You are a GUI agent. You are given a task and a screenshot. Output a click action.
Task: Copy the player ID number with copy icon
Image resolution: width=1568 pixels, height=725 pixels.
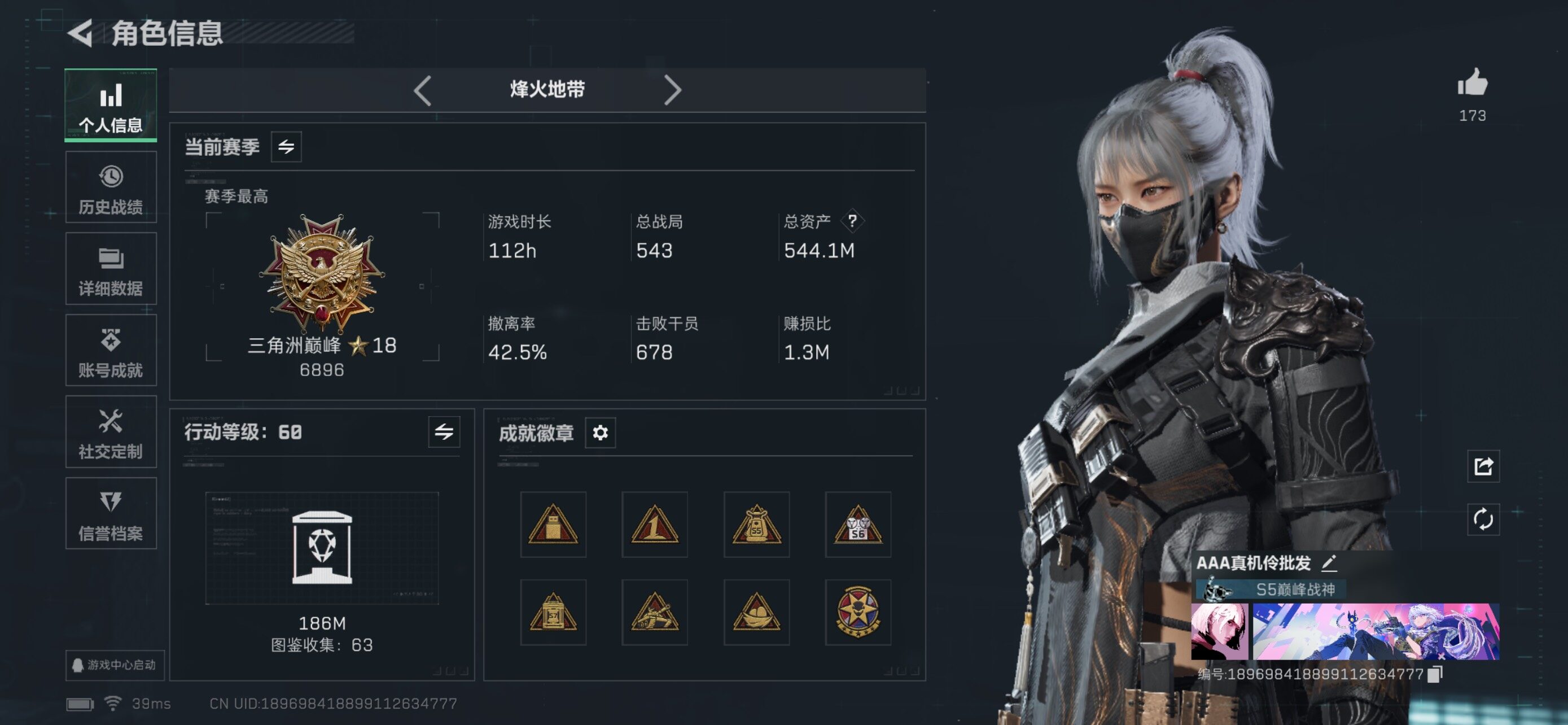click(1435, 674)
